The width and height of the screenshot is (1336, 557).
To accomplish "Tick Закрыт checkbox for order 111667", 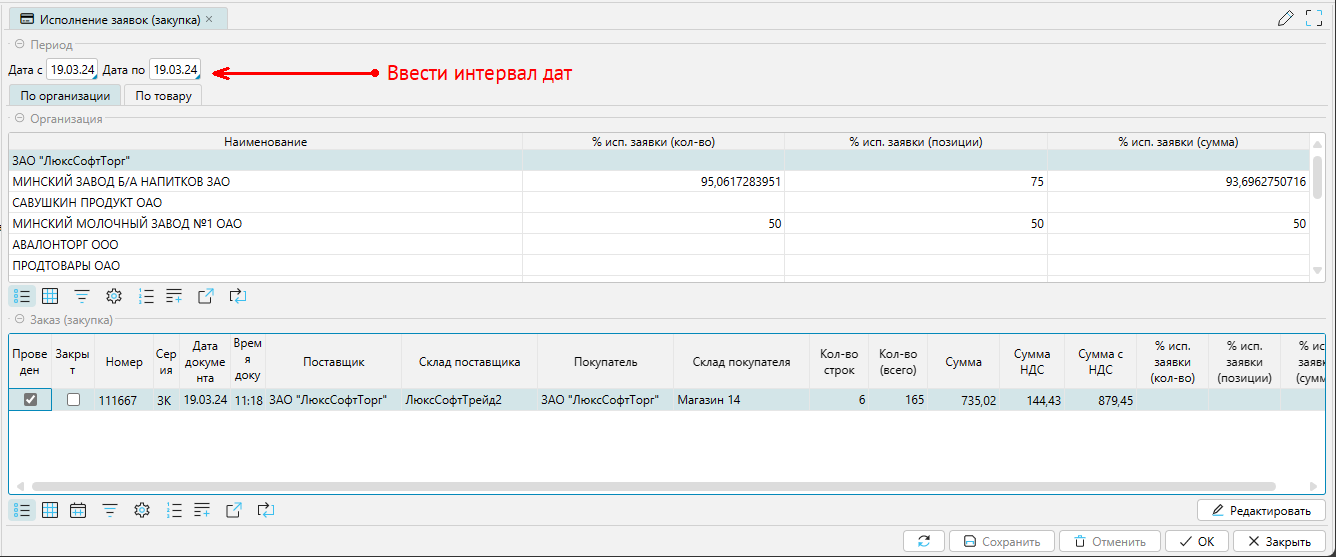I will tap(73, 400).
